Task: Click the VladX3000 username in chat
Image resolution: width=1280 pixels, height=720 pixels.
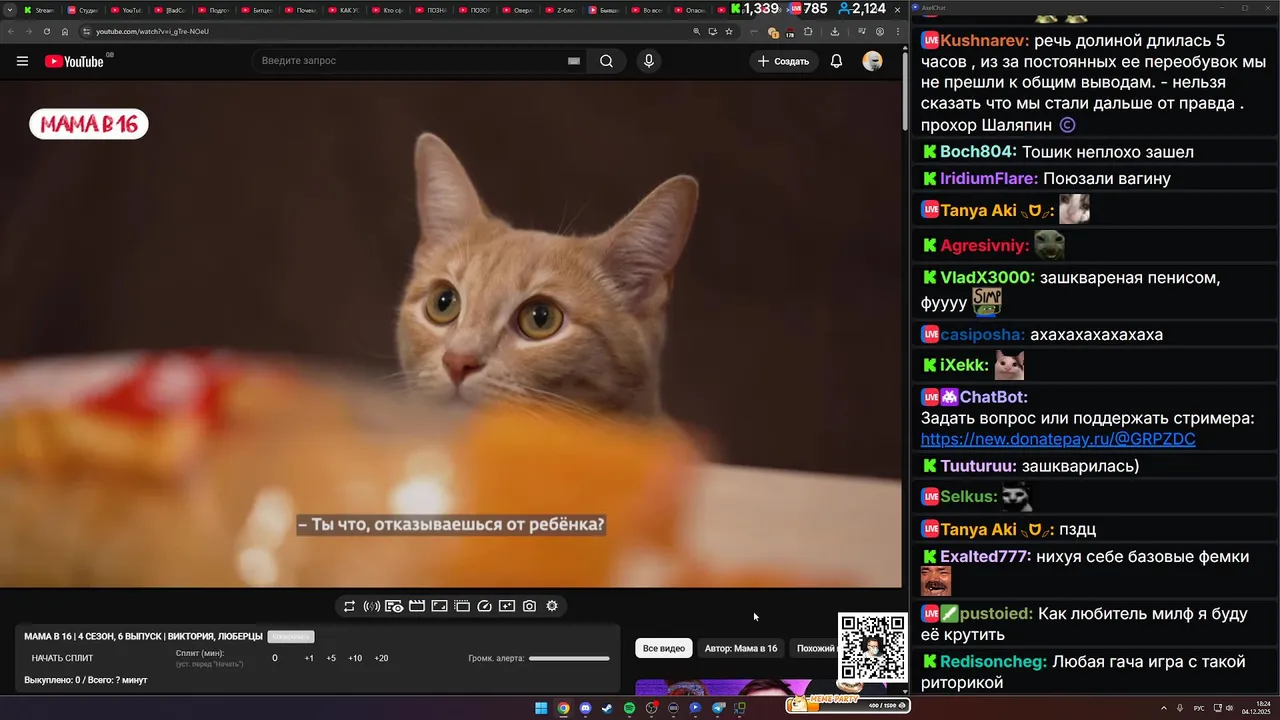Action: pos(986,278)
